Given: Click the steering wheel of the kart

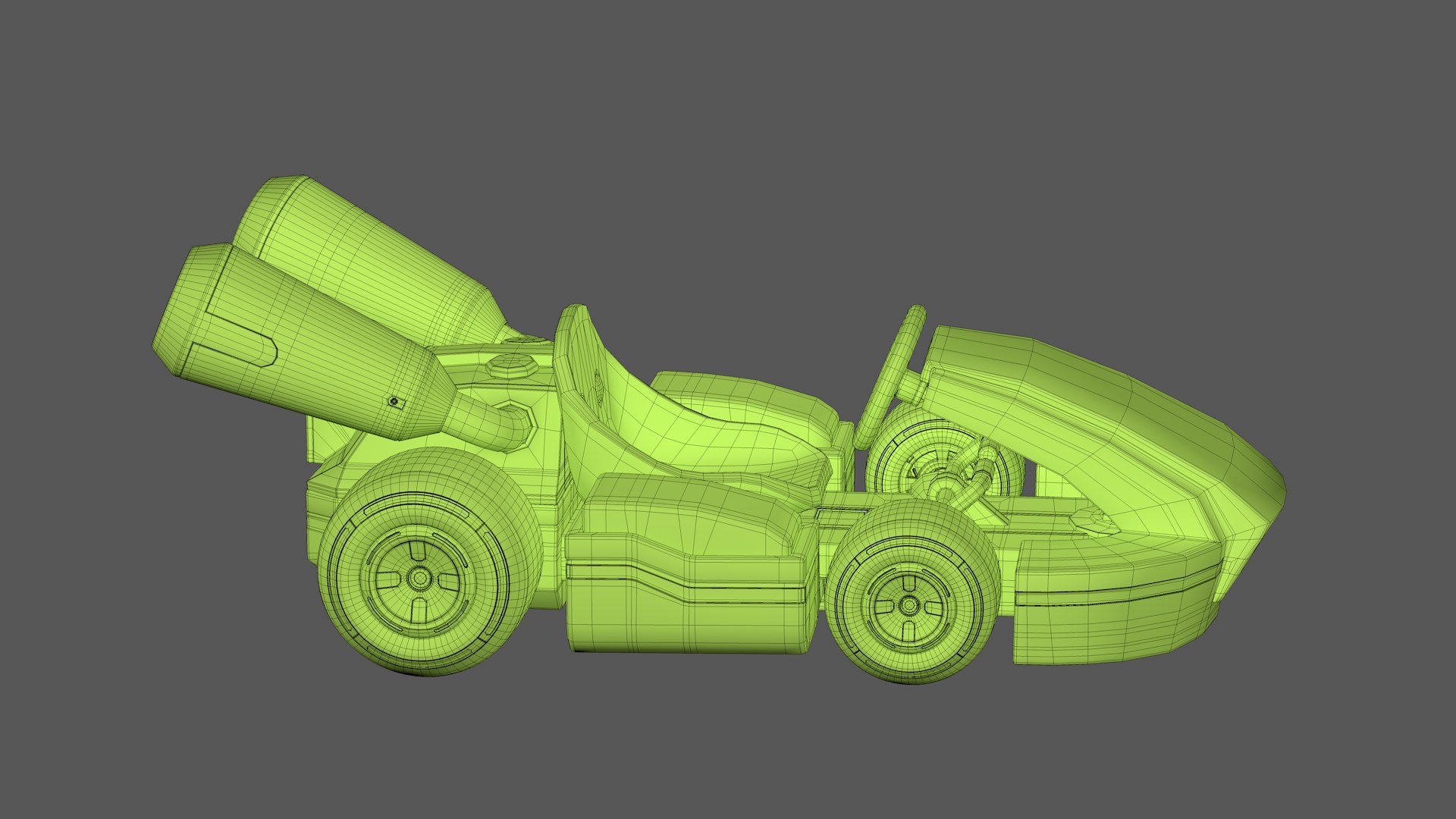Looking at the screenshot, I should [889, 377].
